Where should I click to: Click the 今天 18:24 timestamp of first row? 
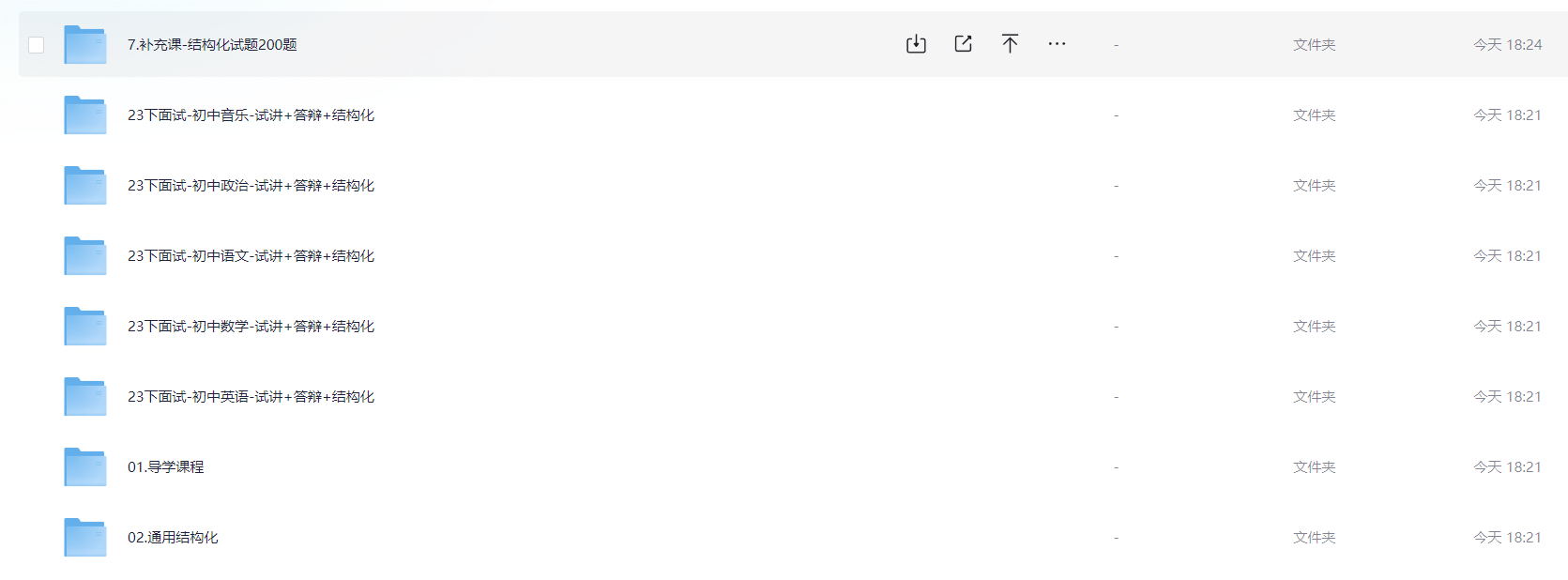1507,45
